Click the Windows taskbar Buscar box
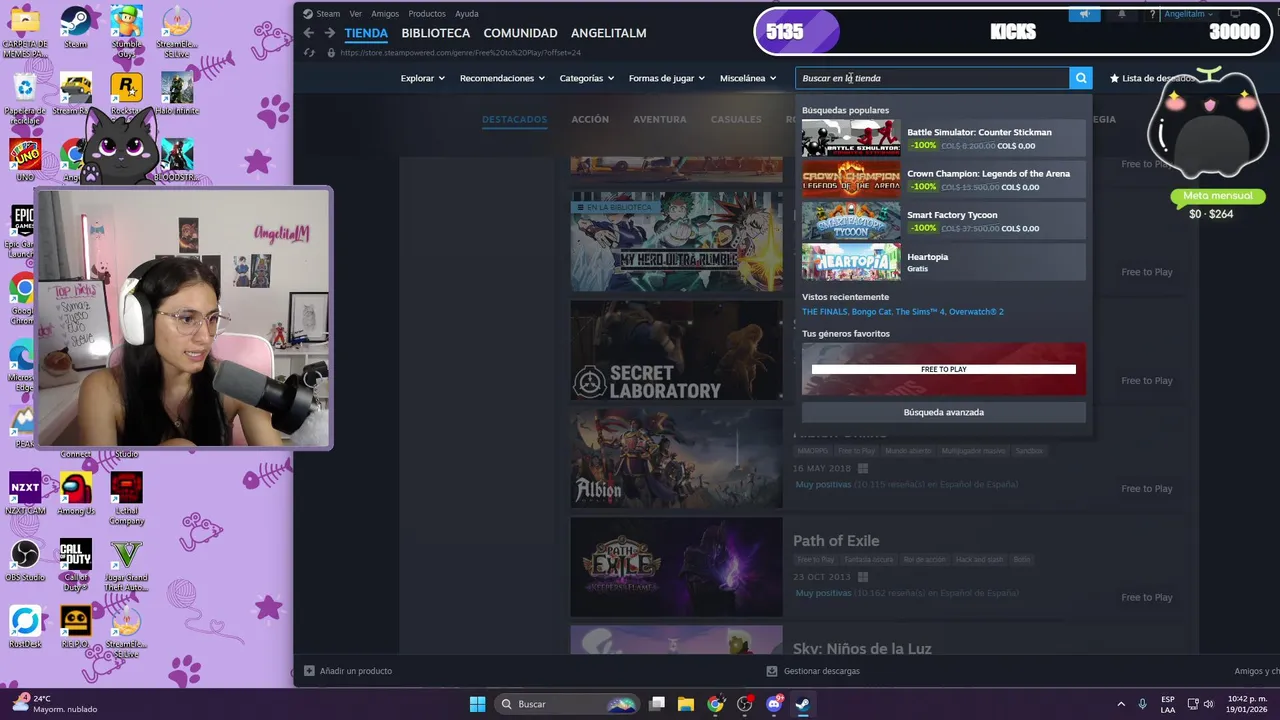This screenshot has height=720, width=1280. [x=566, y=704]
